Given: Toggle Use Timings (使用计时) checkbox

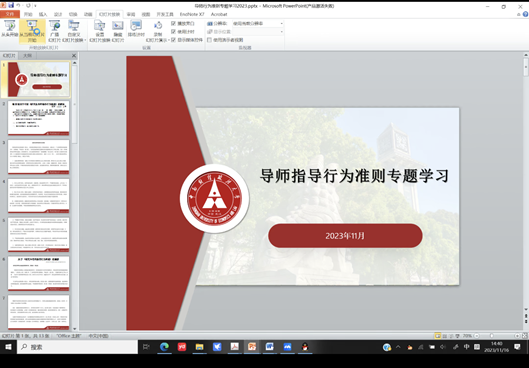Looking at the screenshot, I should [173, 31].
